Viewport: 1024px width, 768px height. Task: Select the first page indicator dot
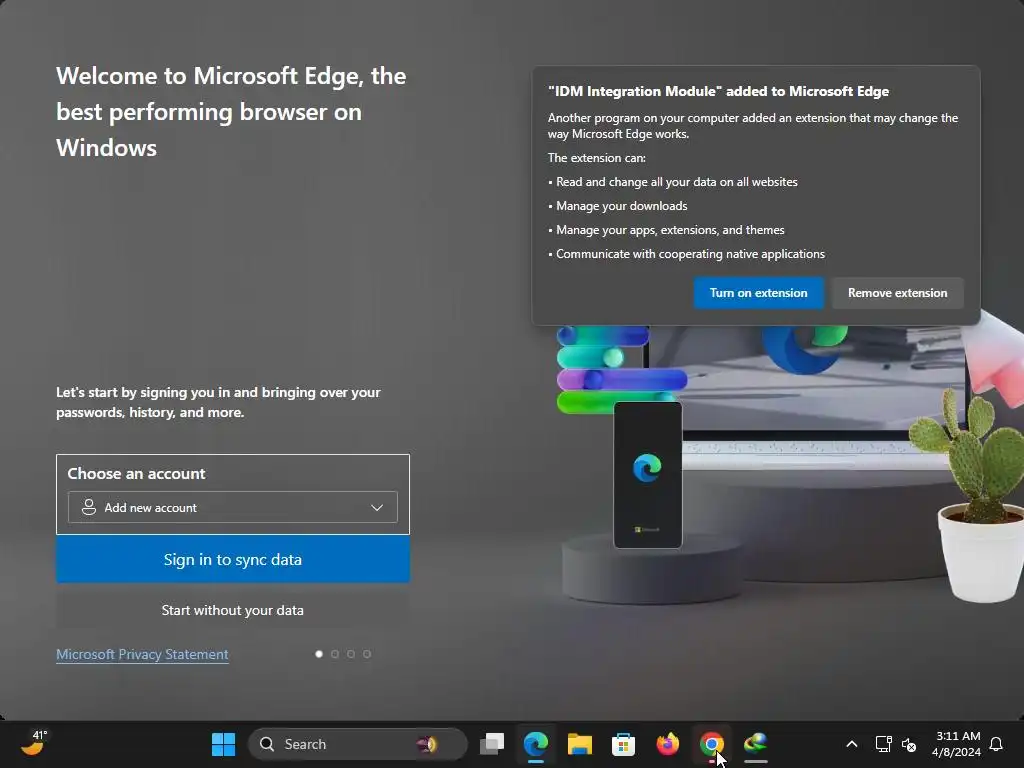coord(319,654)
